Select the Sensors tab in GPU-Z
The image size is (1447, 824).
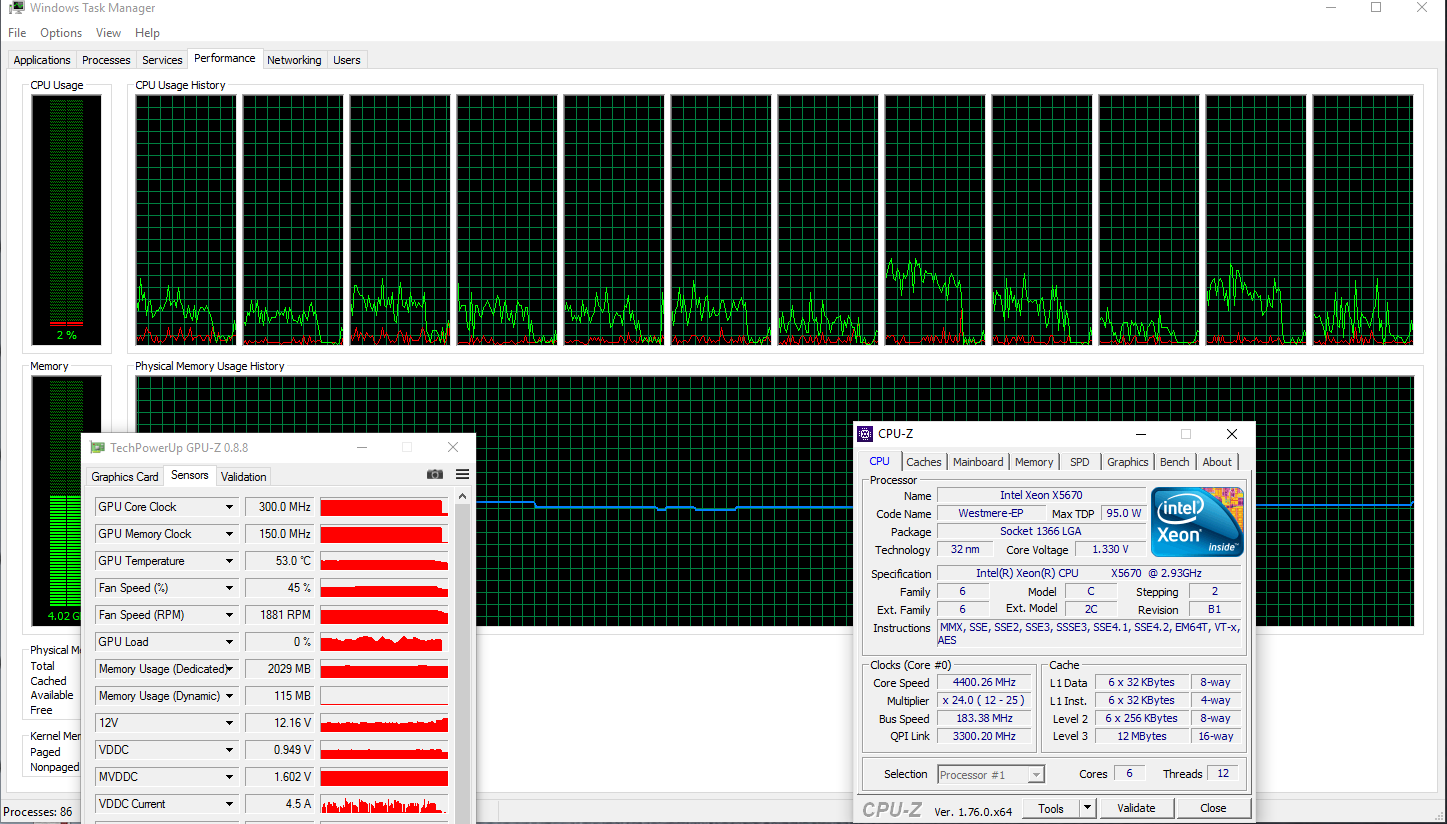point(190,475)
